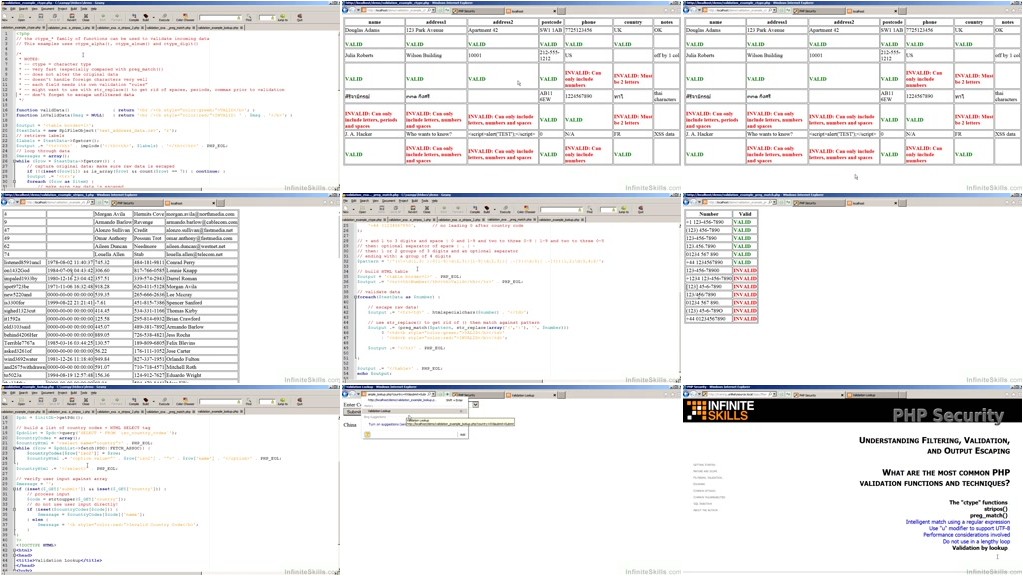The height and width of the screenshot is (576, 1023).
Task: Open 'Do not use in a lengthy loop' link
Action: point(976,541)
